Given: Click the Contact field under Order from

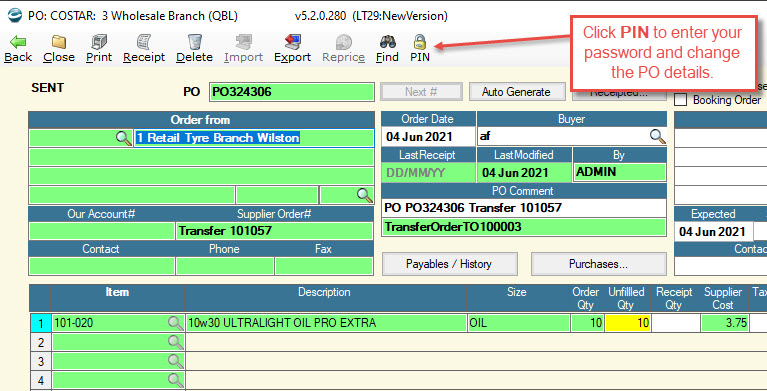Looking at the screenshot, I should click(101, 266).
